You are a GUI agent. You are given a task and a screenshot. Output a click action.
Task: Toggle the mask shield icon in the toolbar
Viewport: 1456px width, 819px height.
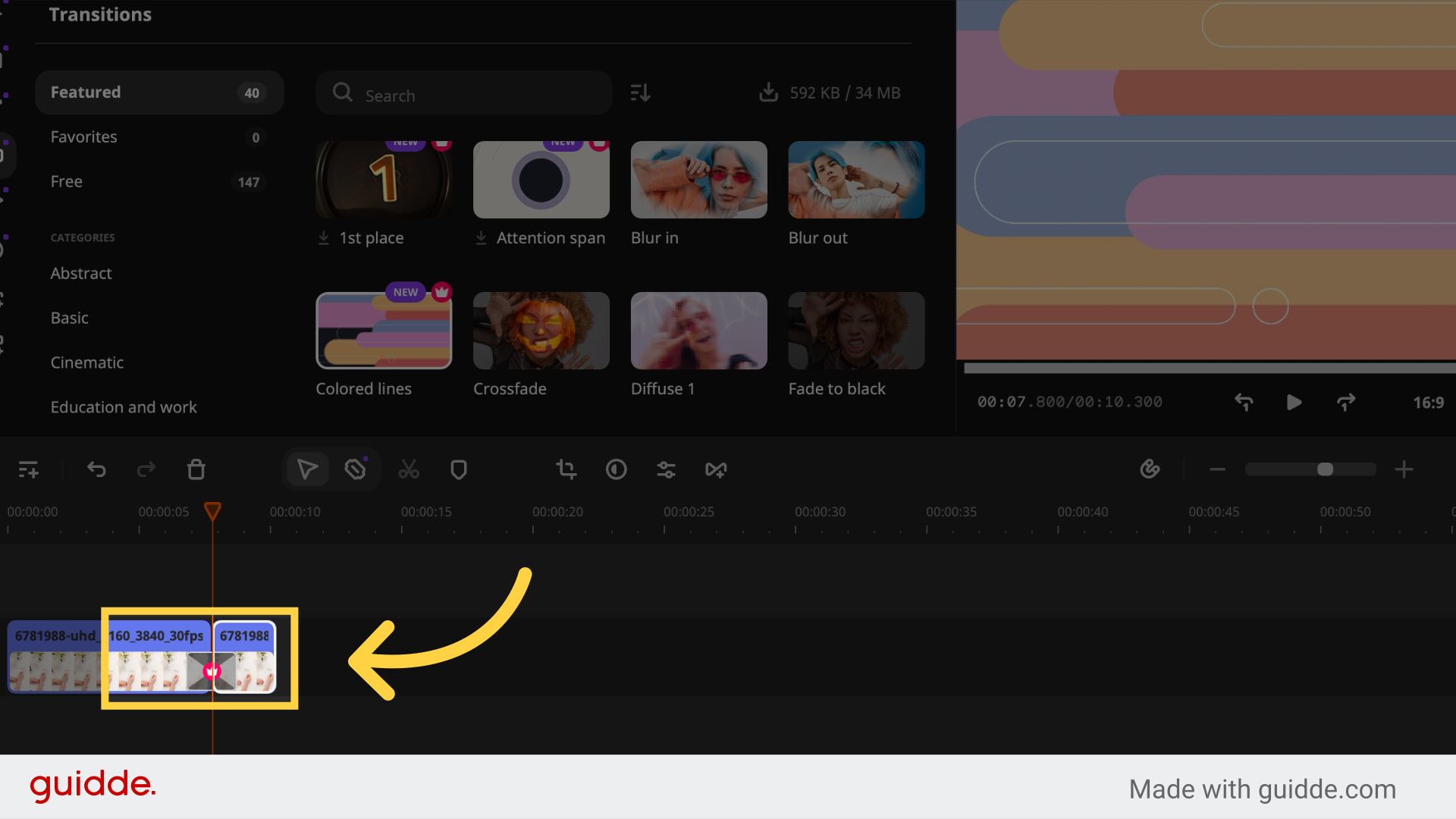click(458, 469)
